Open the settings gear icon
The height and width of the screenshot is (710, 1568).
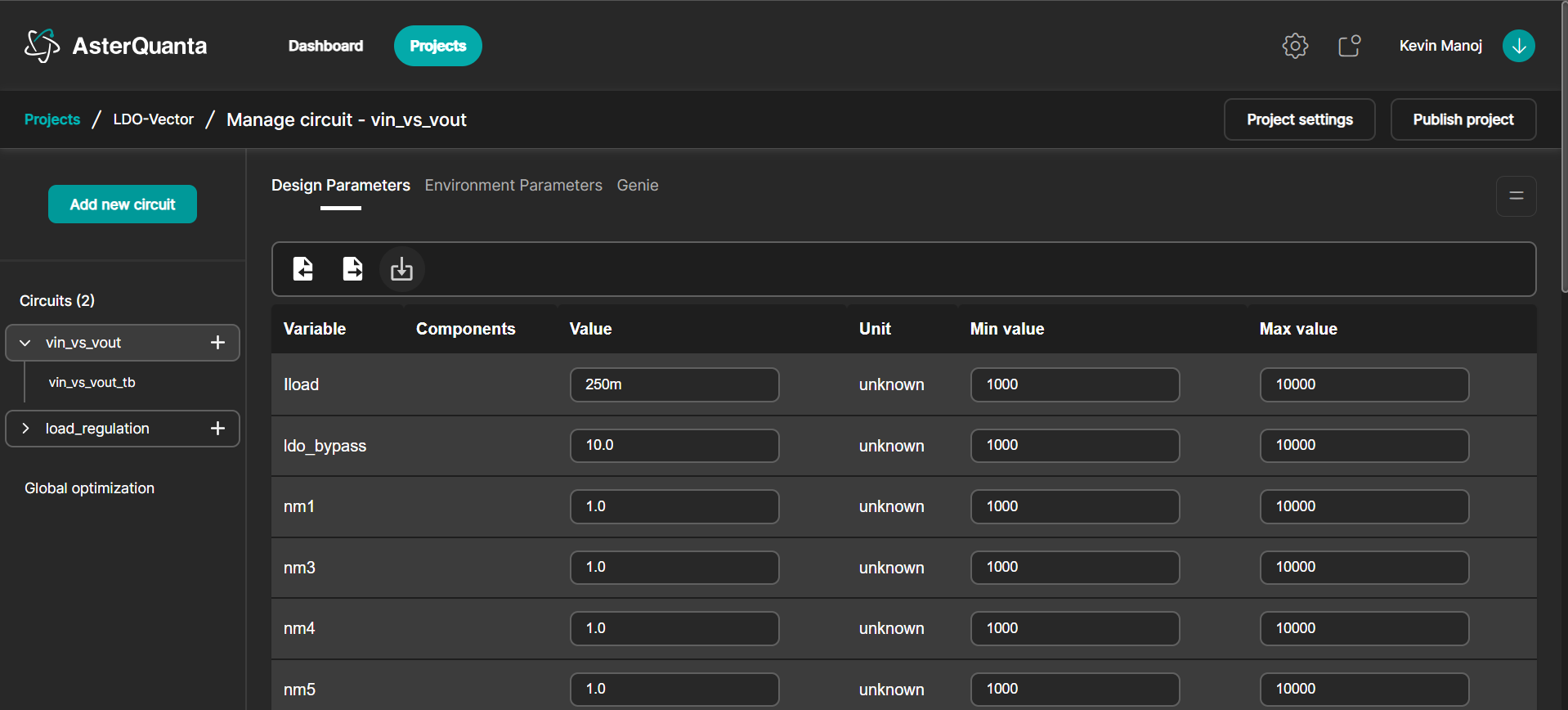click(x=1295, y=46)
